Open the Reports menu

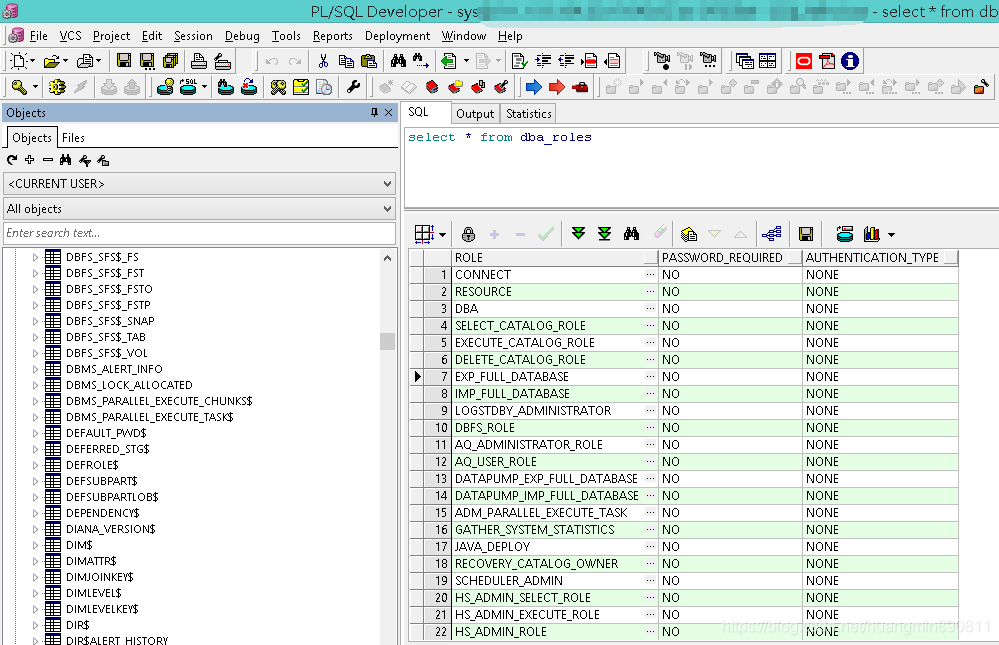[x=333, y=36]
